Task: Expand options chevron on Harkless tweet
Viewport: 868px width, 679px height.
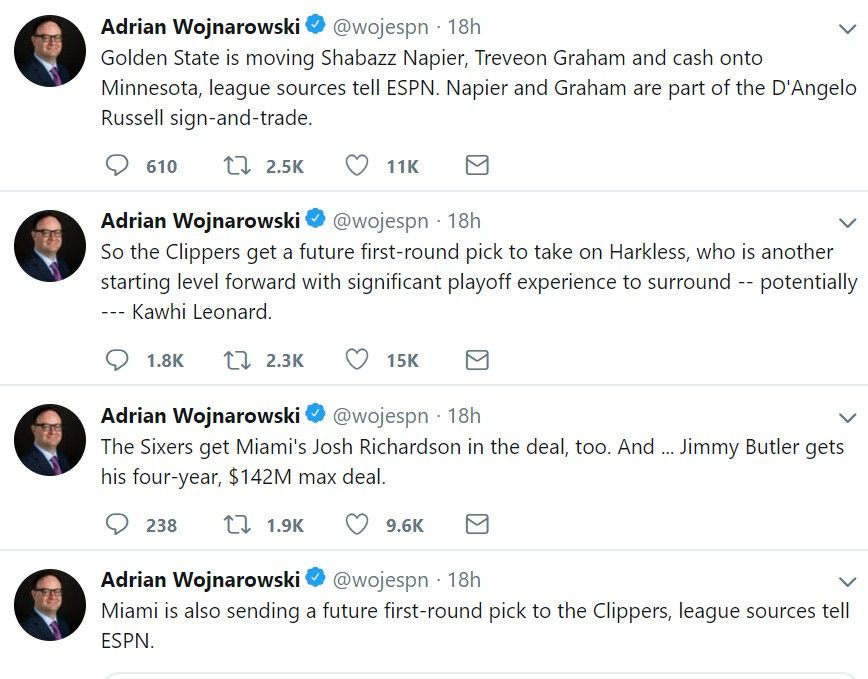Action: click(847, 223)
